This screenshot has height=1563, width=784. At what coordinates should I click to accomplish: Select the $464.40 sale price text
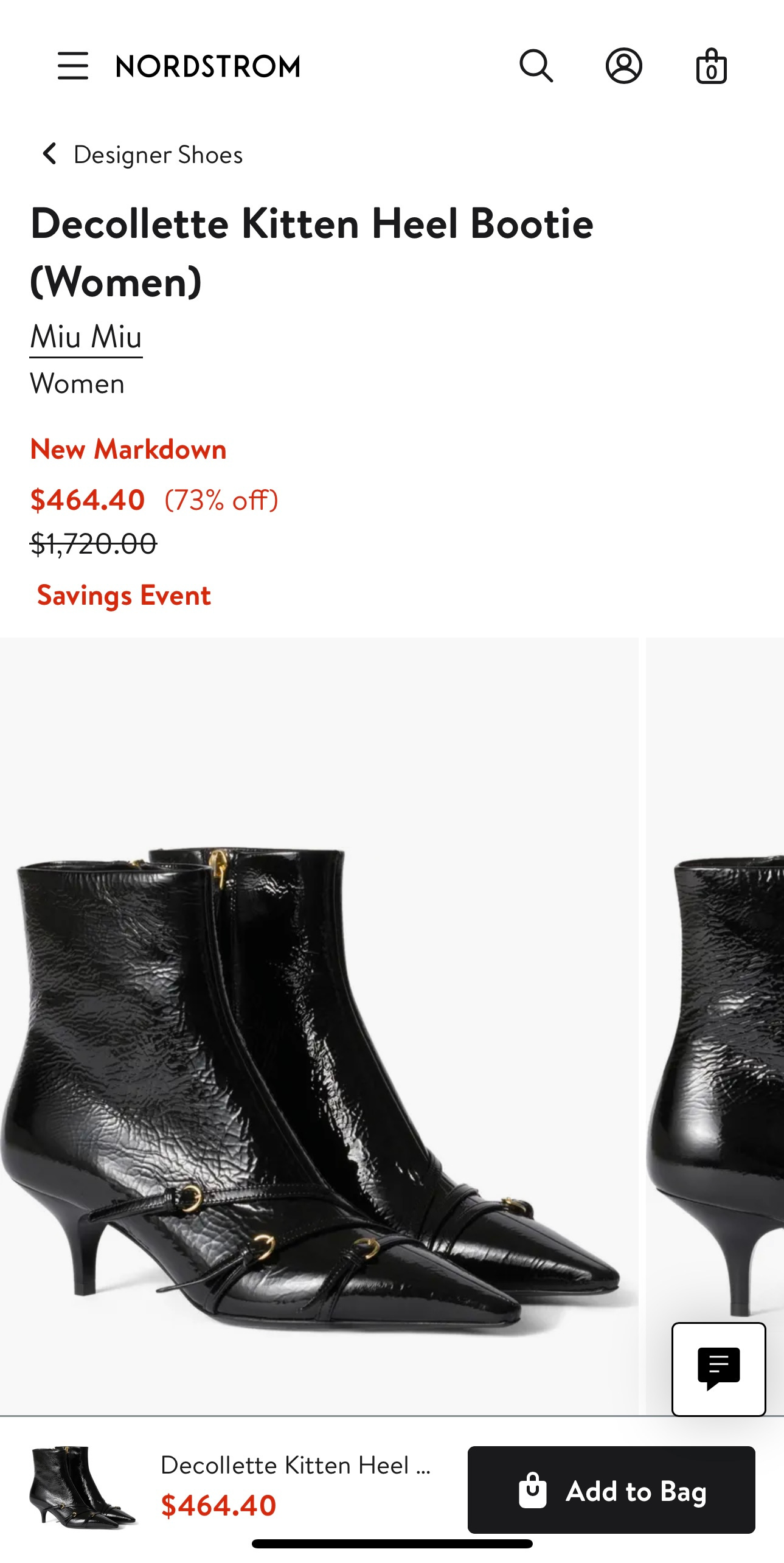[x=88, y=500]
